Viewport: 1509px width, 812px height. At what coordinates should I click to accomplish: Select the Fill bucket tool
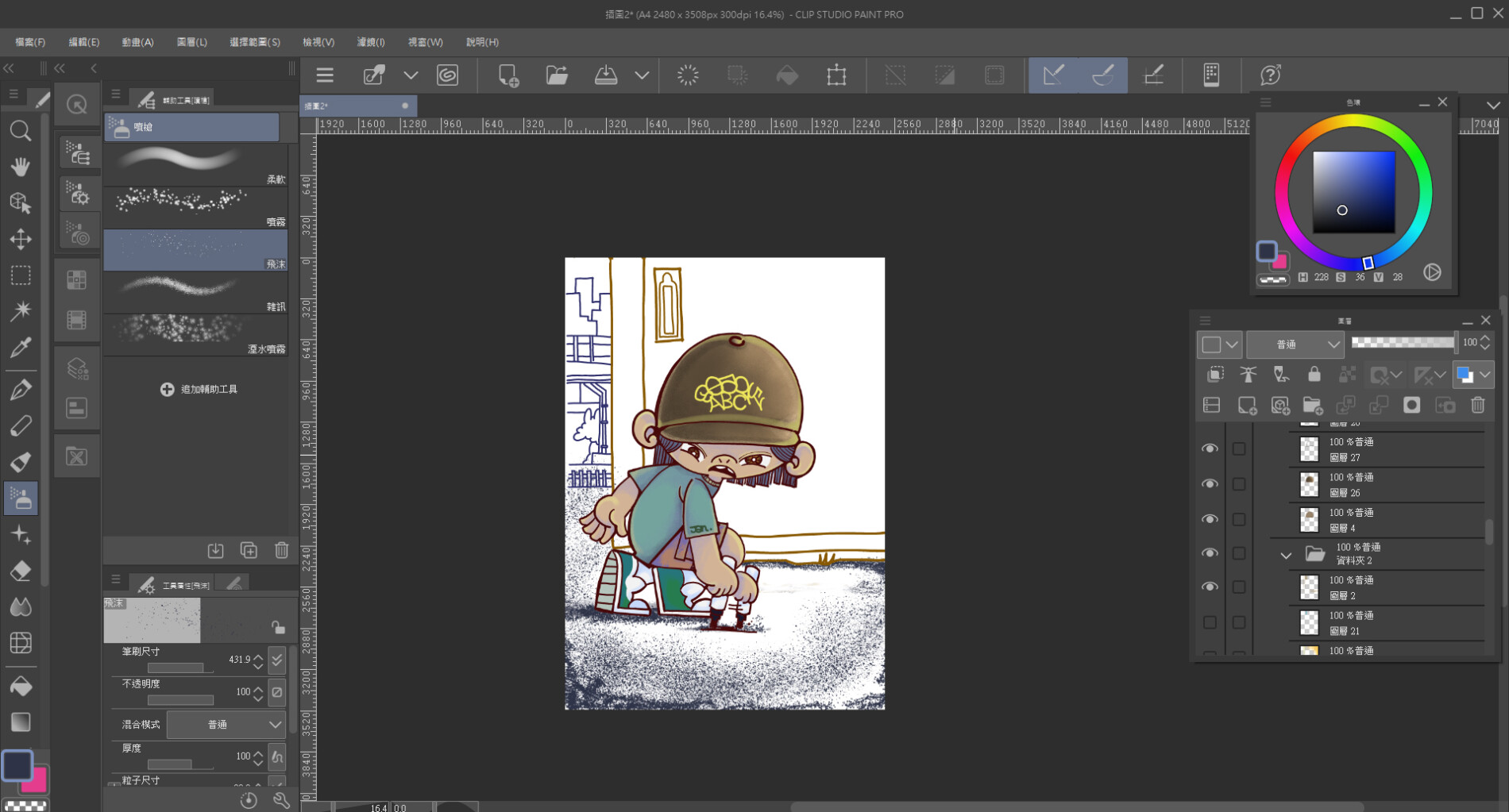coord(21,686)
